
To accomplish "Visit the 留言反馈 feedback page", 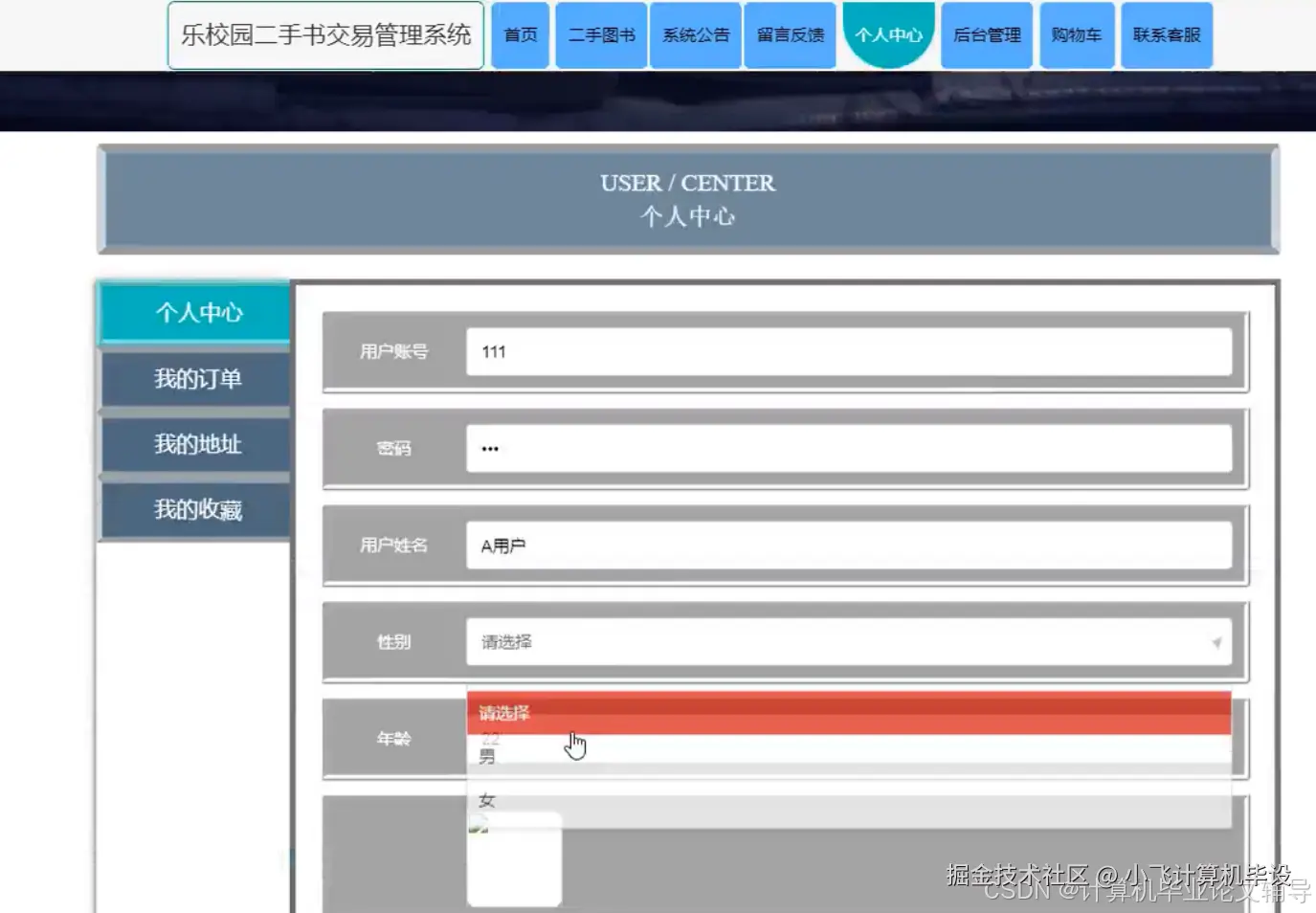I will coord(790,34).
